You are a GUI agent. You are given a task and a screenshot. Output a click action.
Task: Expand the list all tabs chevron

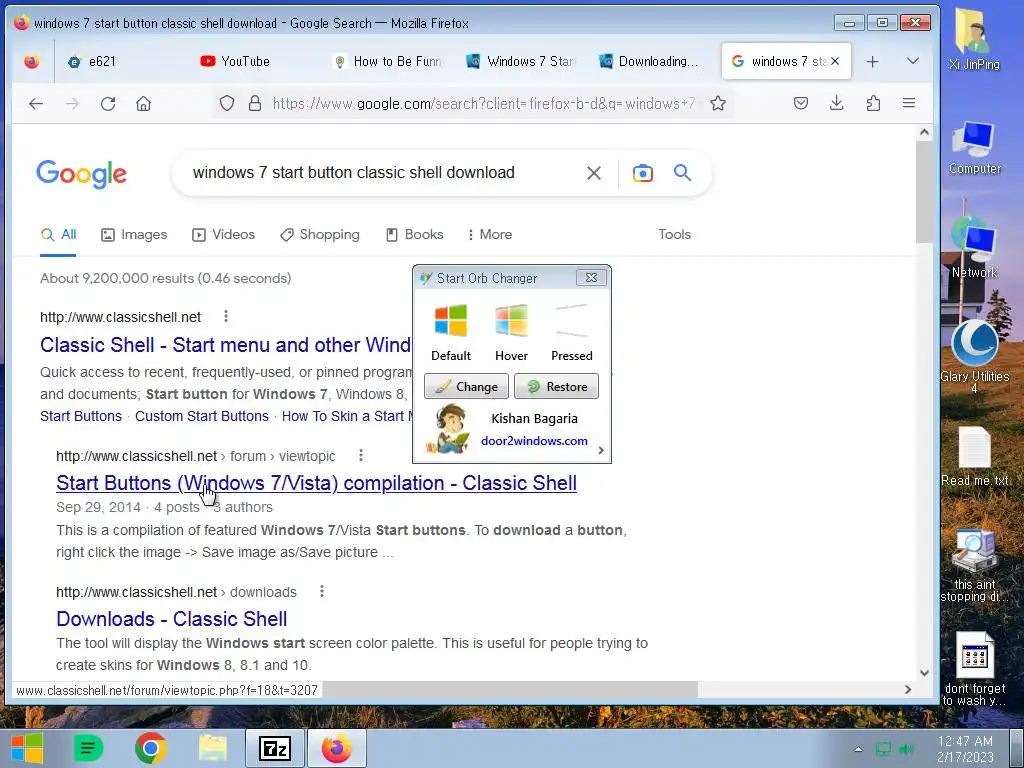[x=913, y=61]
